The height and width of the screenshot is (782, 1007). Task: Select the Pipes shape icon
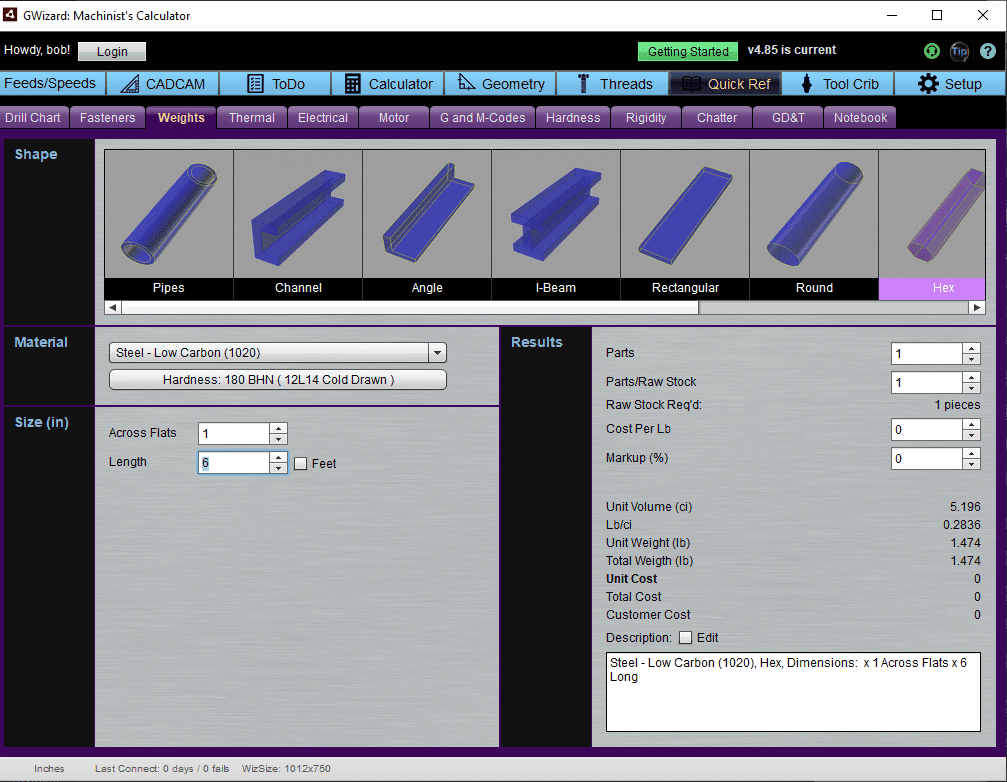pyautogui.click(x=168, y=213)
